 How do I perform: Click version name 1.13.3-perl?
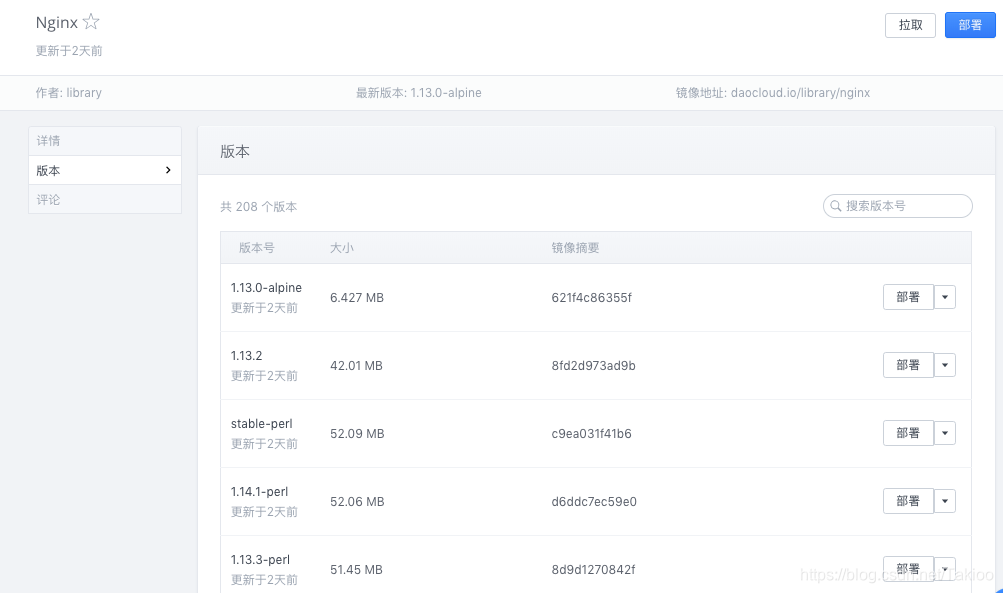(x=260, y=559)
